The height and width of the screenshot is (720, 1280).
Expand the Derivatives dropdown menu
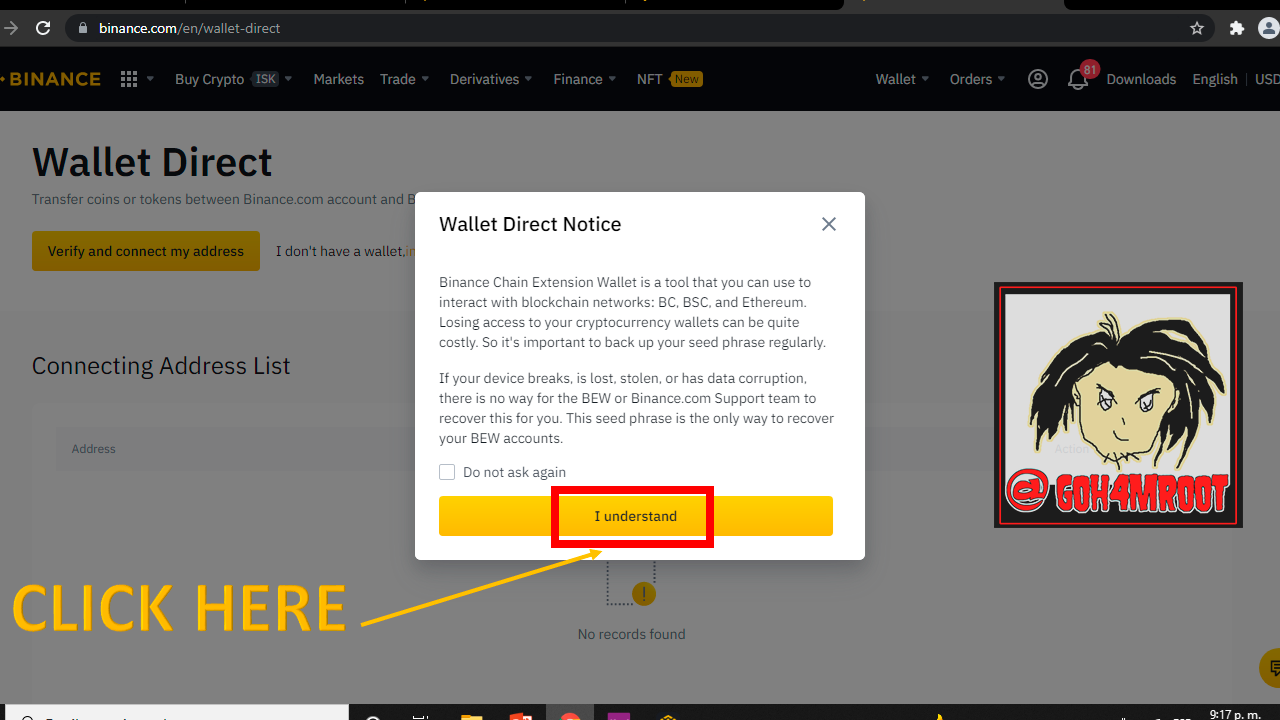[492, 79]
